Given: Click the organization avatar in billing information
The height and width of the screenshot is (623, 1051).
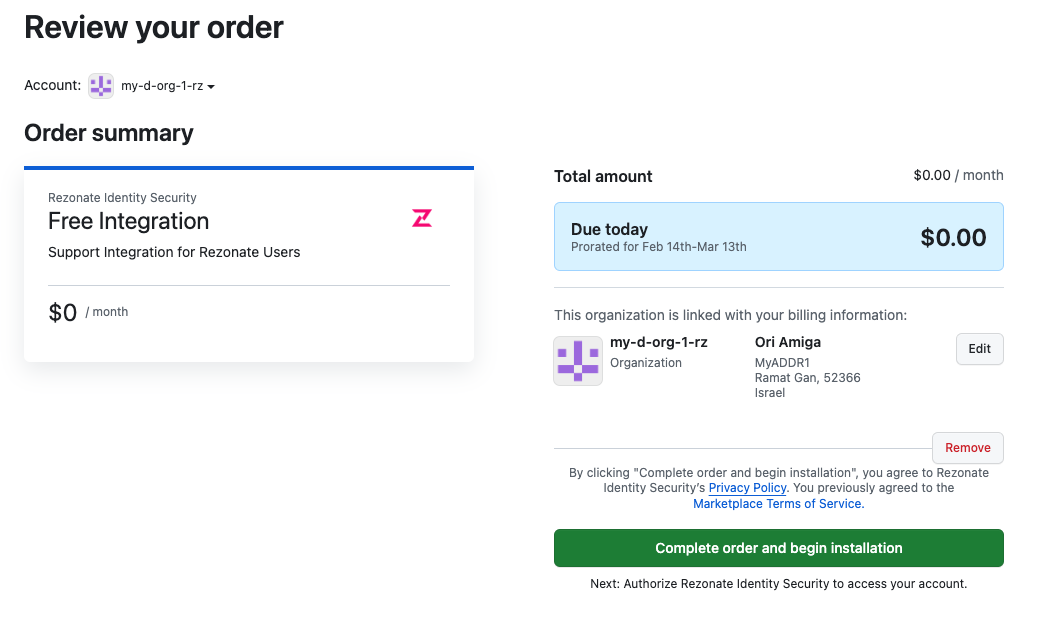Looking at the screenshot, I should tap(578, 361).
